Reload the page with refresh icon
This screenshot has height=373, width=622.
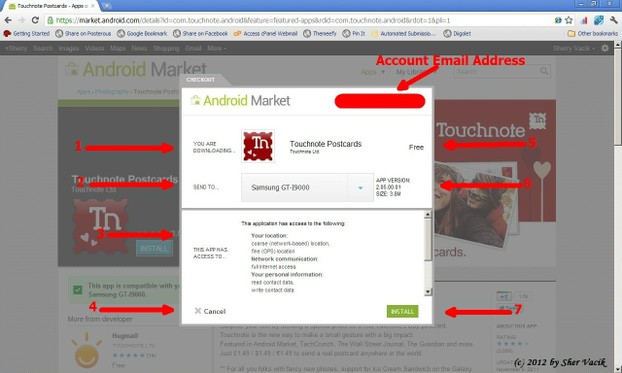pyautogui.click(x=35, y=20)
